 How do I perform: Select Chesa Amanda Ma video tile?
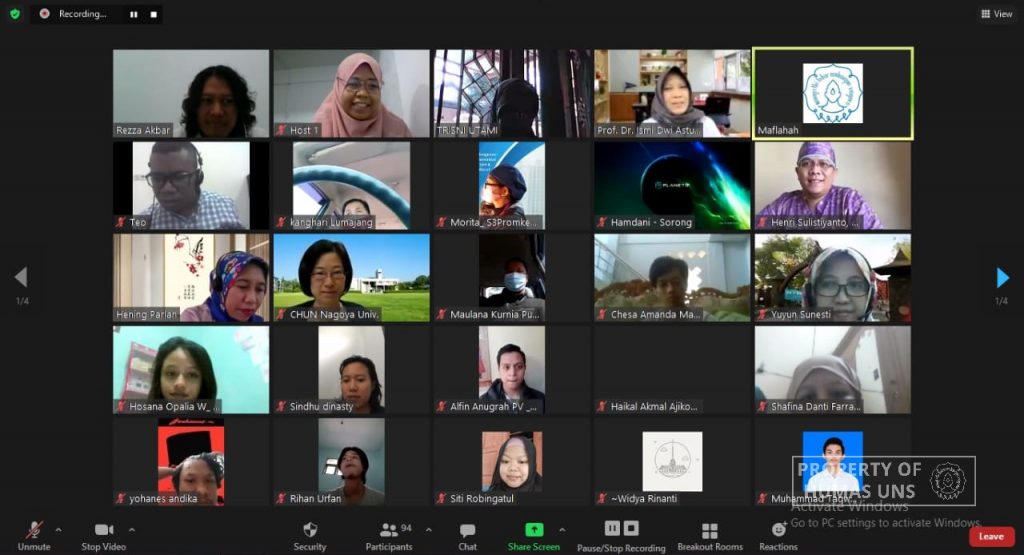673,278
